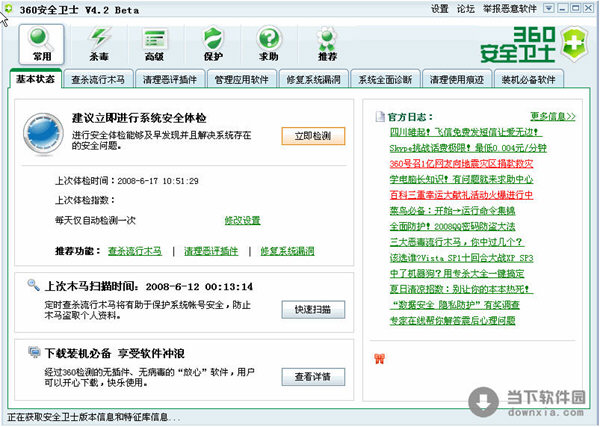
Task: Open the 杀毒 lightning icon
Action: point(99,44)
